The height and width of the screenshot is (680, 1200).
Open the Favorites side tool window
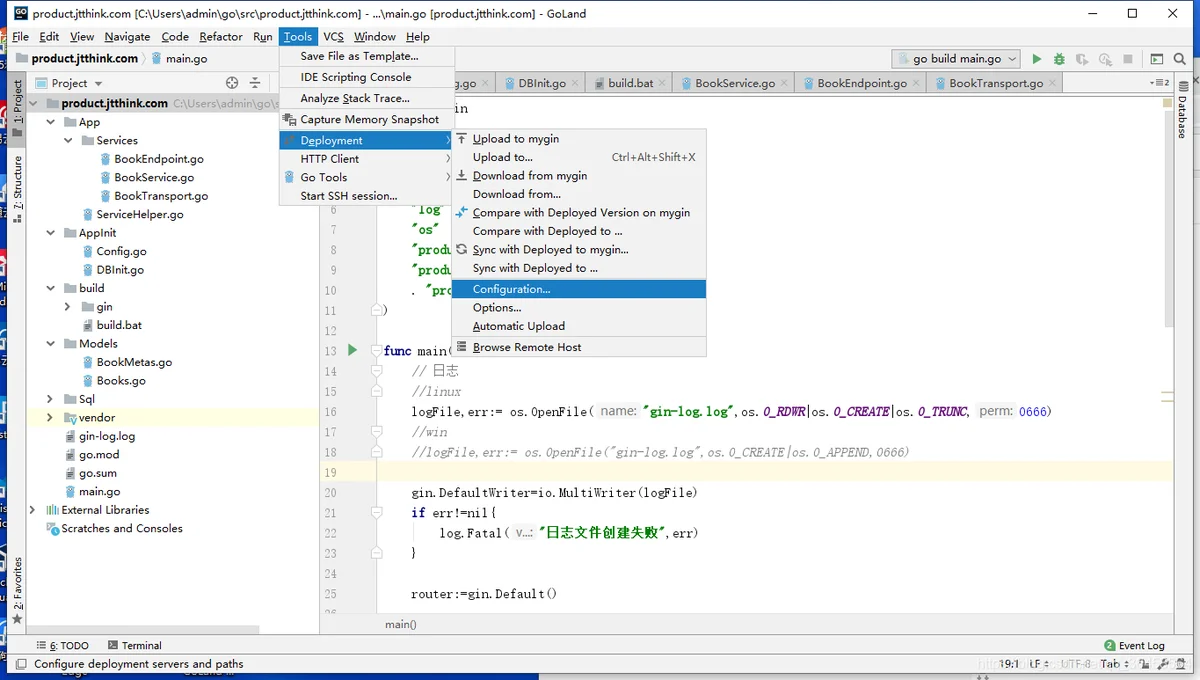(x=17, y=590)
